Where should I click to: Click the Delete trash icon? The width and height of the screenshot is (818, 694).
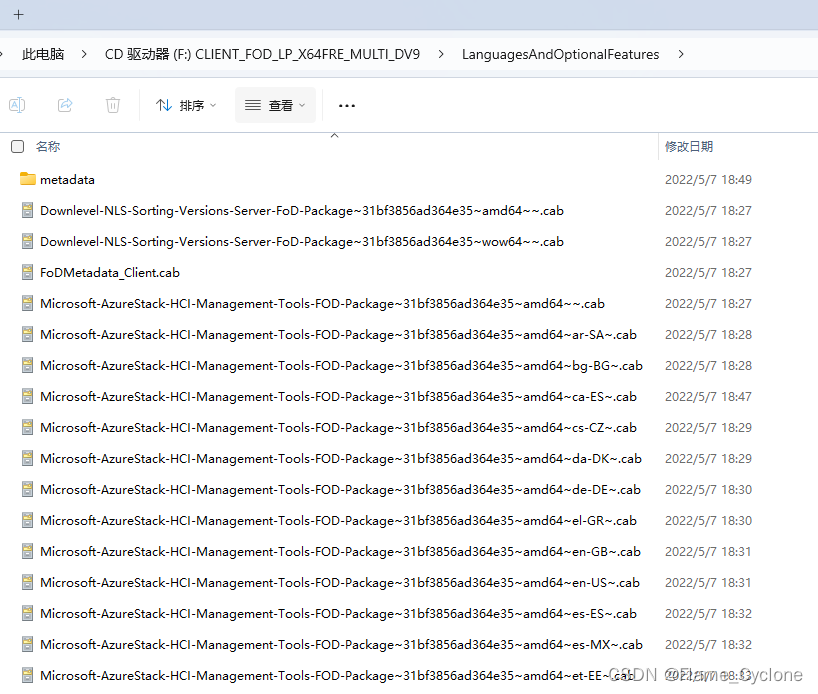tap(113, 105)
